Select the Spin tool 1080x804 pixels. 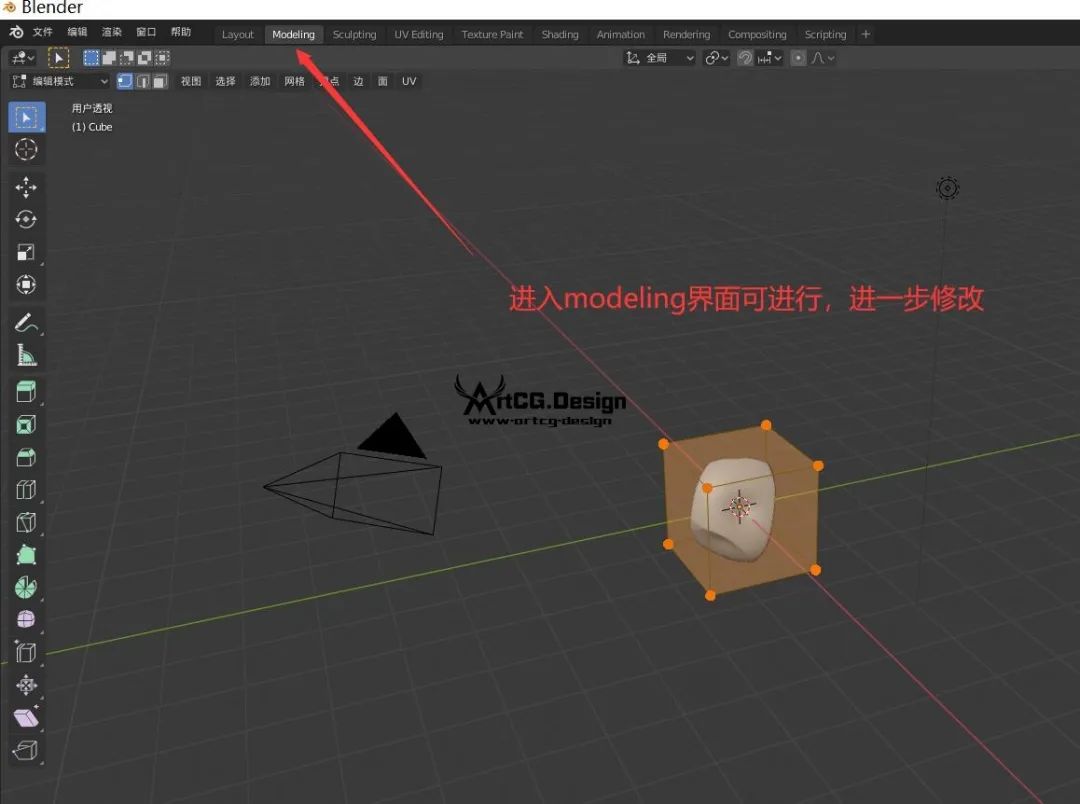tap(26, 587)
